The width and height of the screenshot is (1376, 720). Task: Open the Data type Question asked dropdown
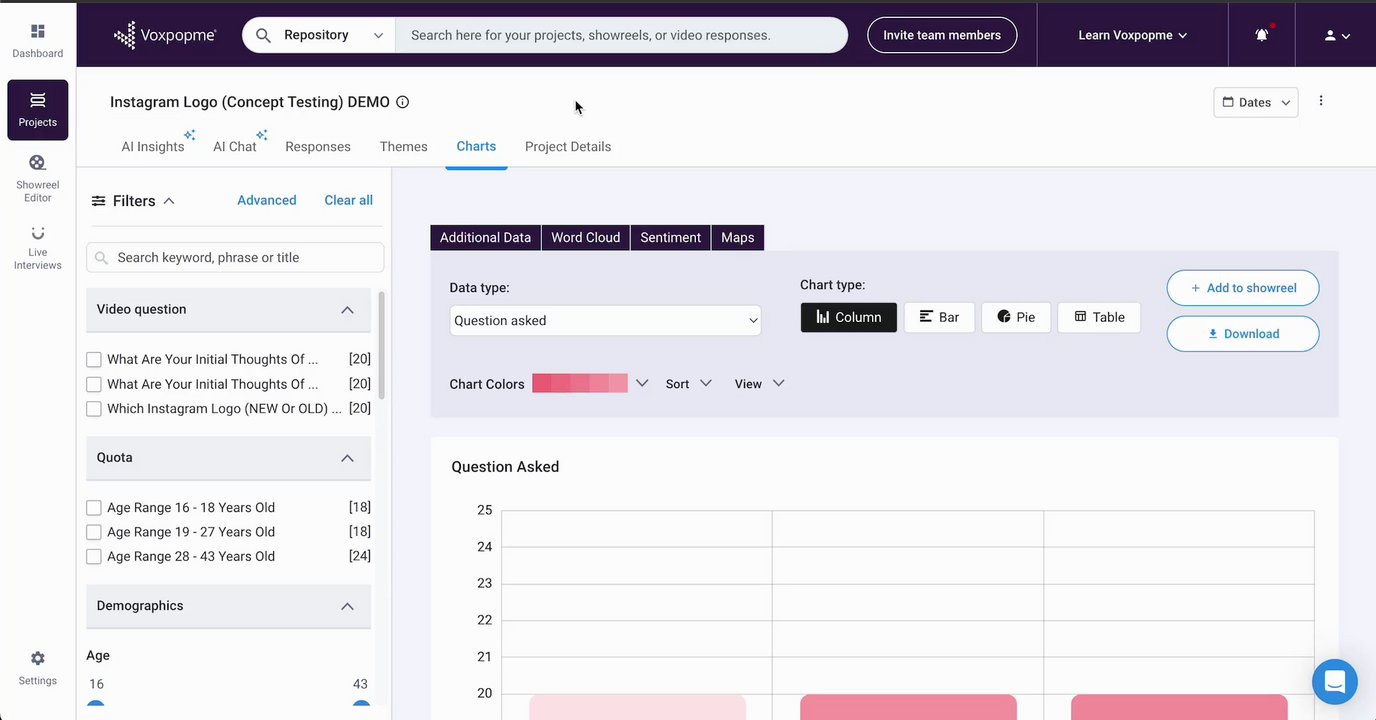point(605,321)
